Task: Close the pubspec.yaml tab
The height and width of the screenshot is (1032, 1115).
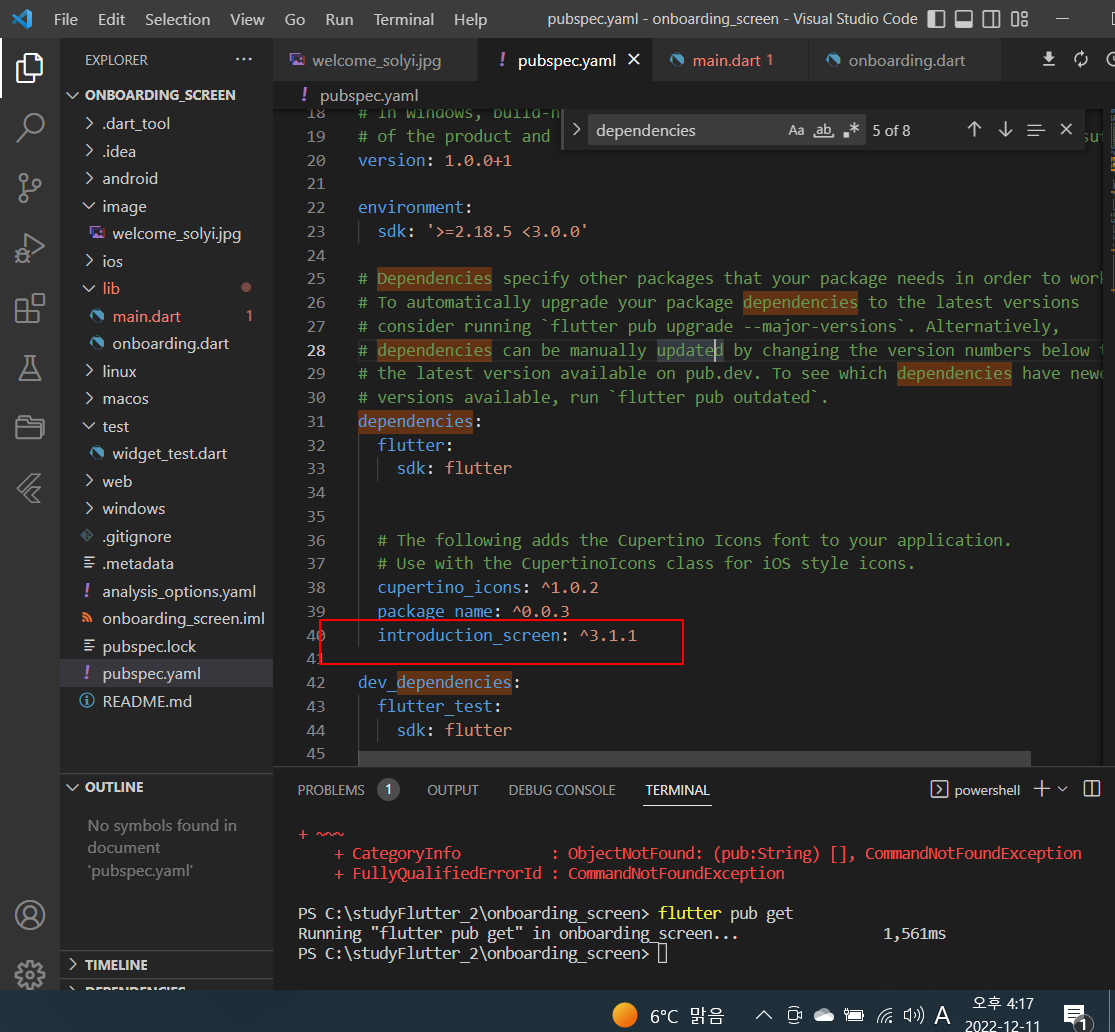Action: pyautogui.click(x=634, y=60)
